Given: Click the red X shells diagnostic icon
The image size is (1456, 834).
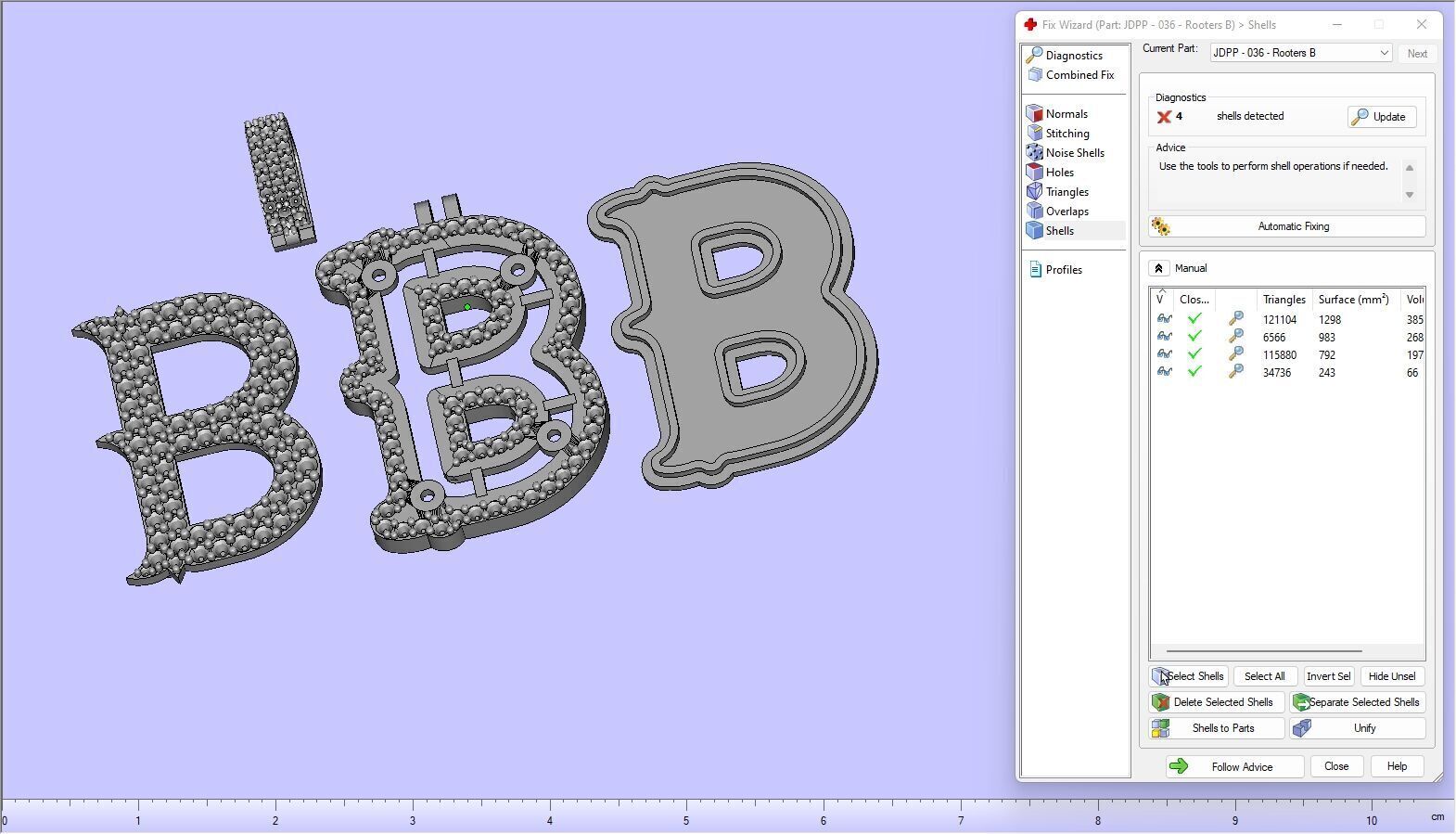Looking at the screenshot, I should point(1164,117).
